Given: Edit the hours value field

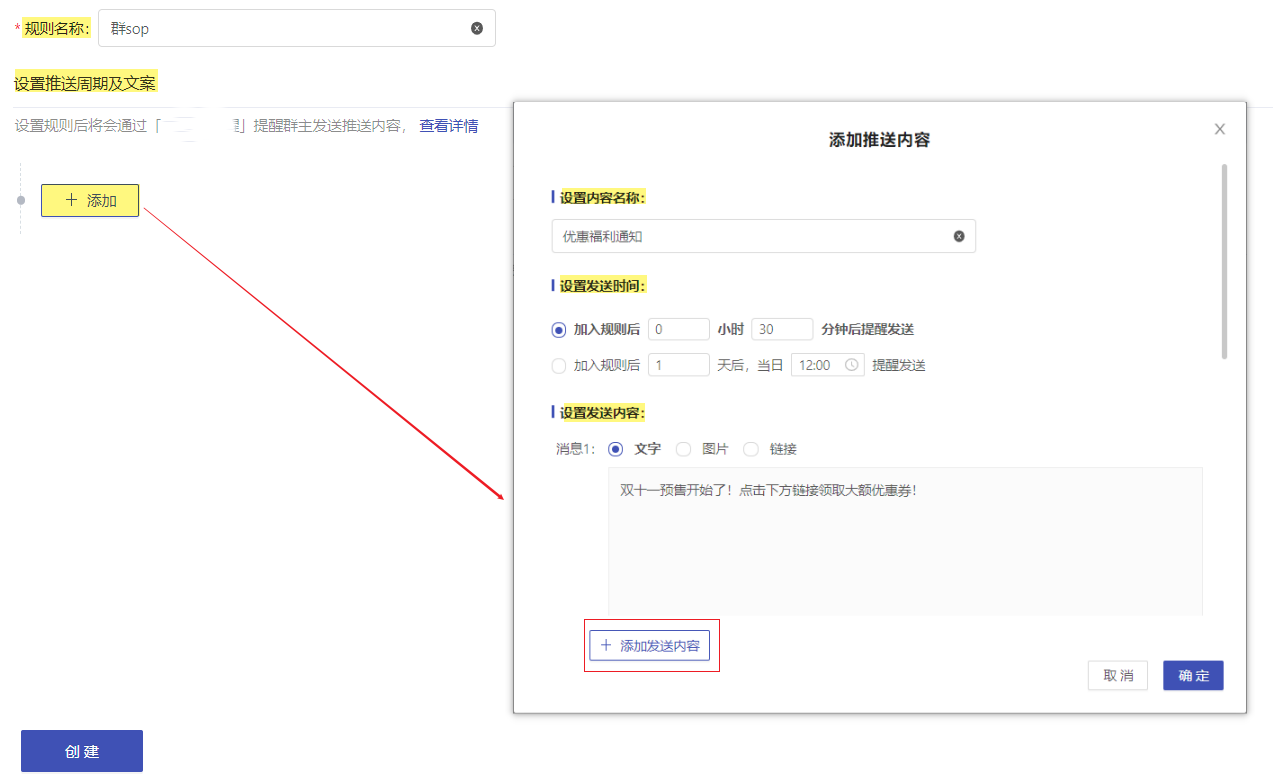Looking at the screenshot, I should pyautogui.click(x=679, y=329).
